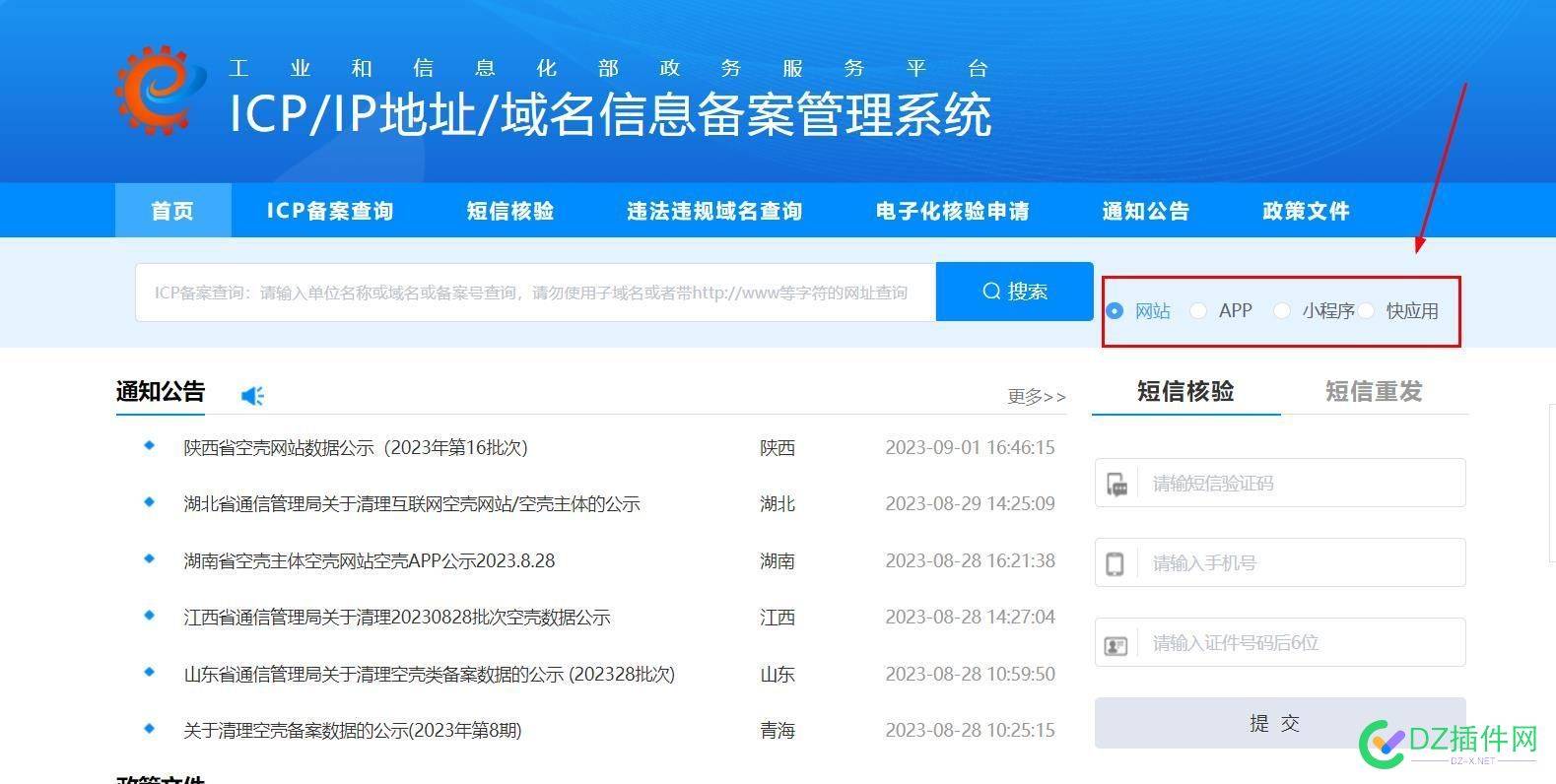The image size is (1556, 784).
Task: Click the SMS code icon in verification field
Action: 1116,484
